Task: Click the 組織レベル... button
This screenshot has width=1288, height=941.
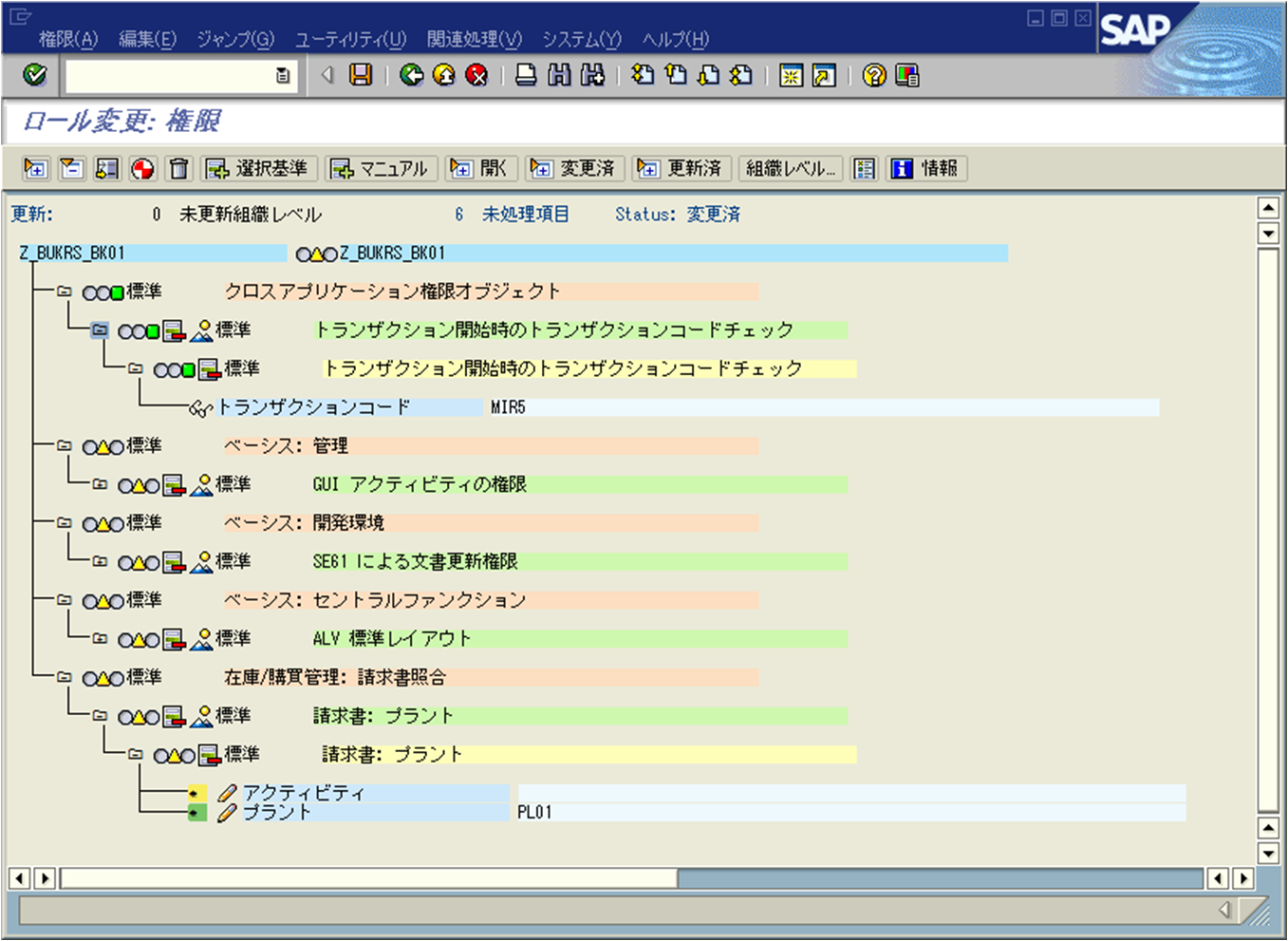Action: click(x=790, y=168)
